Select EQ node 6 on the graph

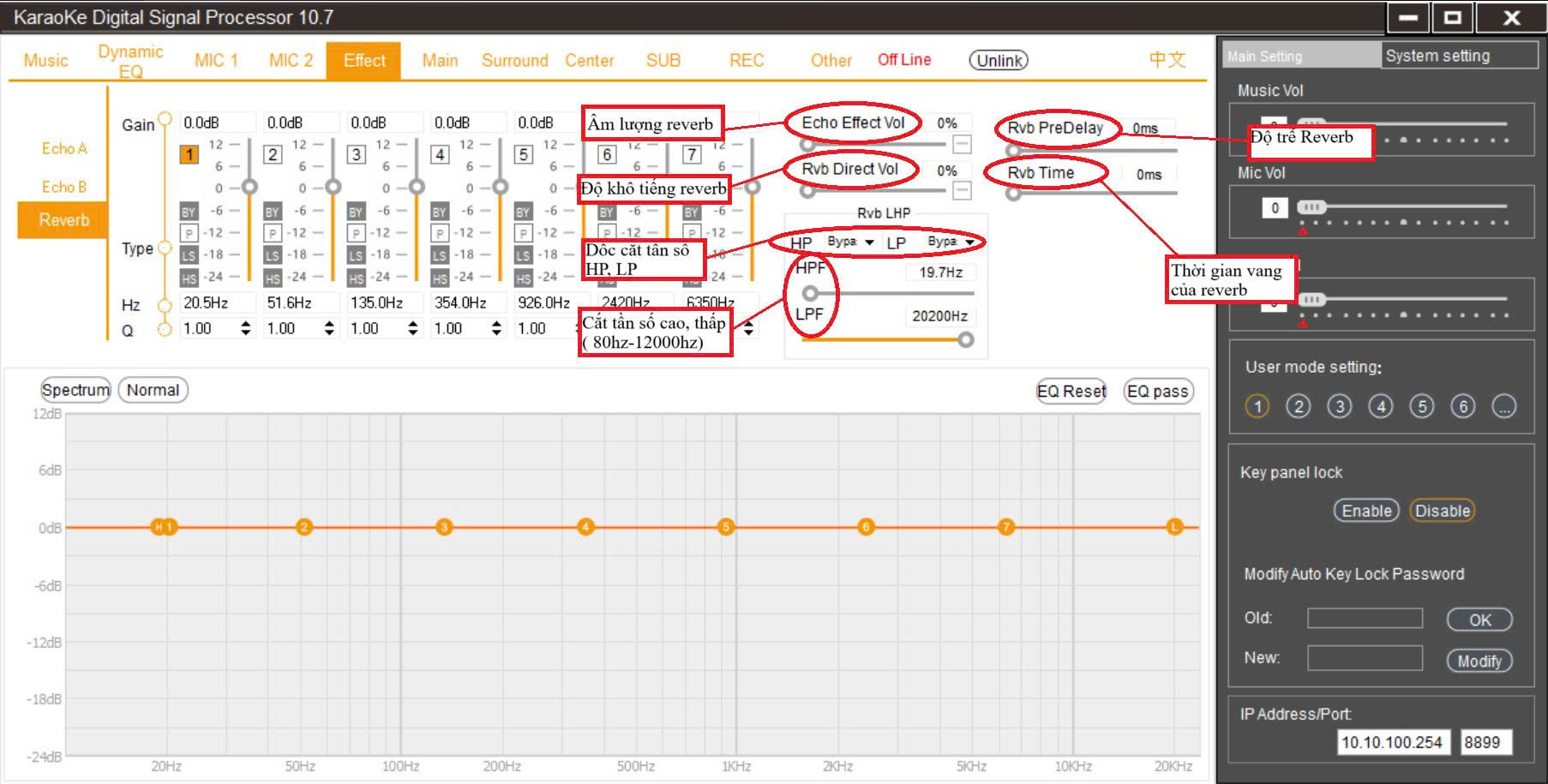click(866, 527)
